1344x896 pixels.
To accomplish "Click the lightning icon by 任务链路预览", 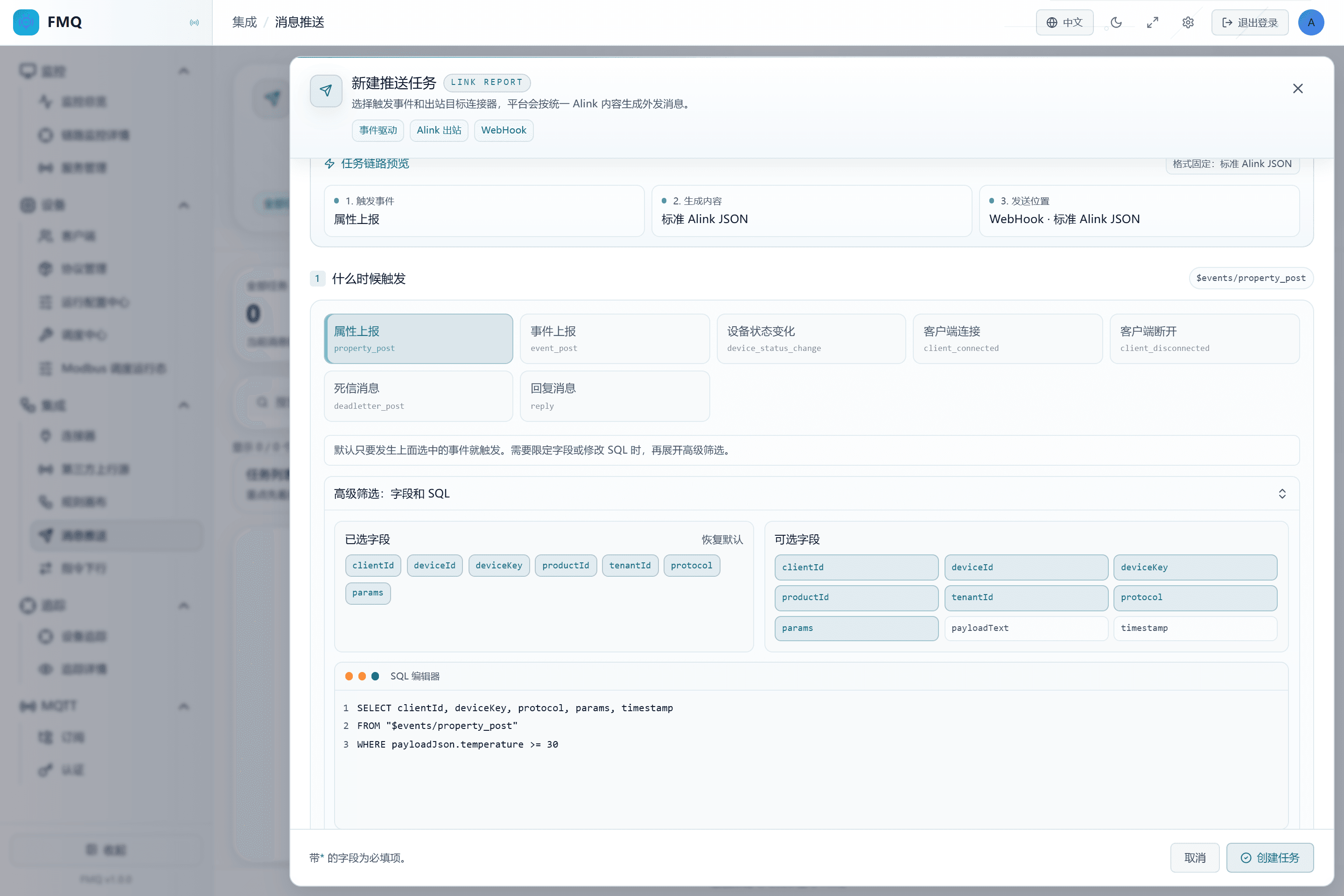I will point(330,163).
